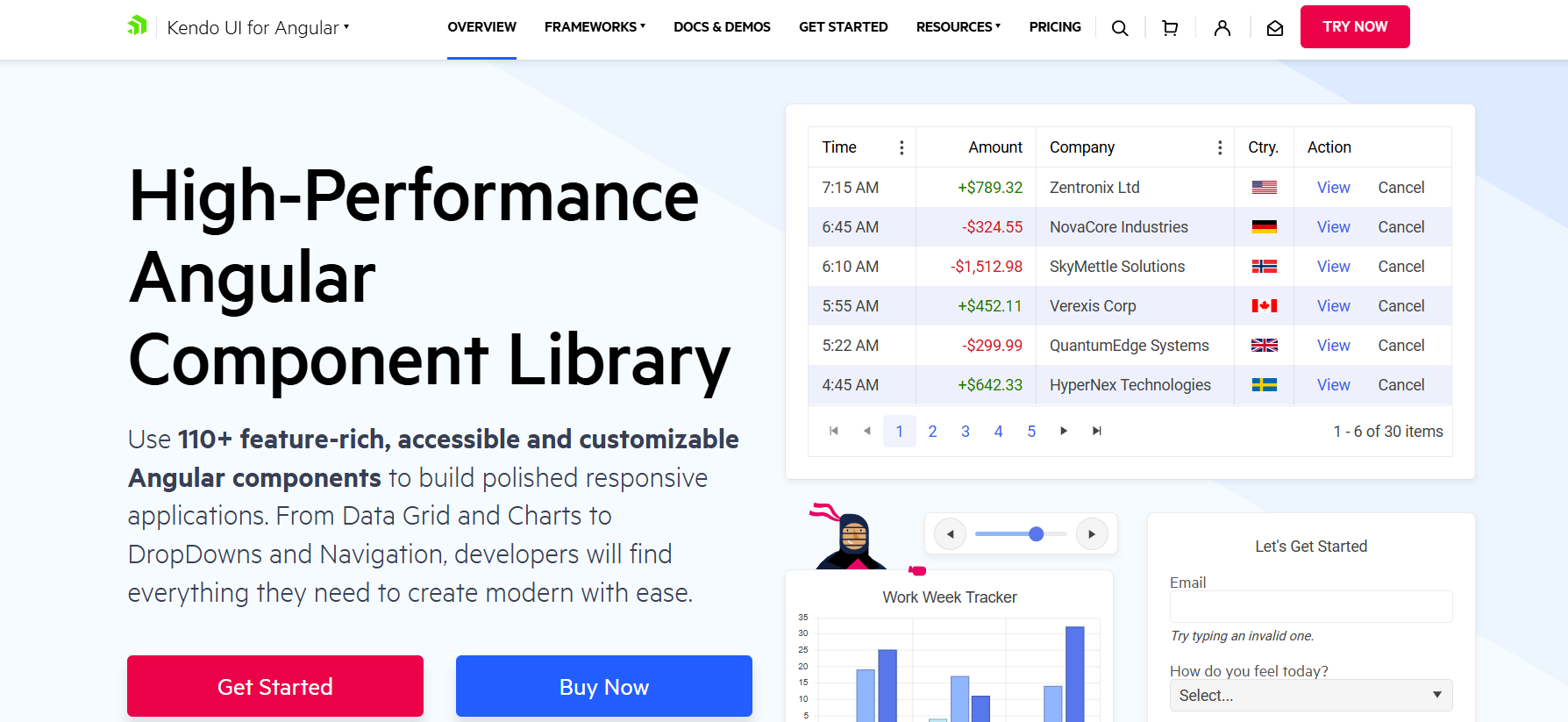Click the '1 - 6 of 30 items' pager info
Image resolution: width=1568 pixels, height=722 pixels.
coord(1388,432)
